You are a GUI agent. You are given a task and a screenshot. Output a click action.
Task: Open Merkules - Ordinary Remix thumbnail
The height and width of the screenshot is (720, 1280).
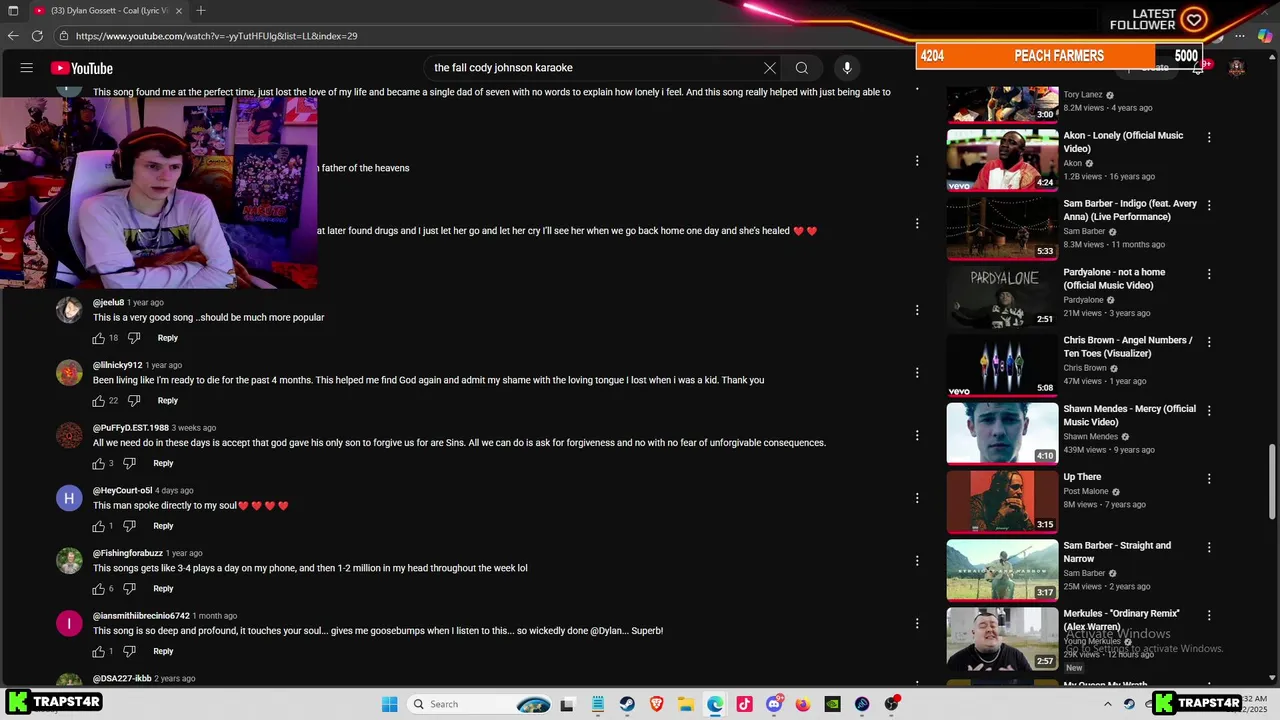point(1002,638)
